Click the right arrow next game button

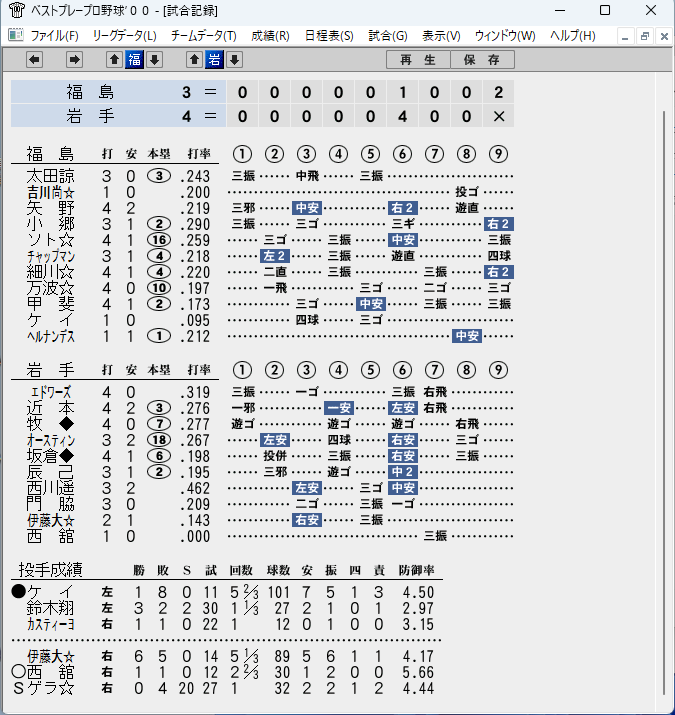74,60
